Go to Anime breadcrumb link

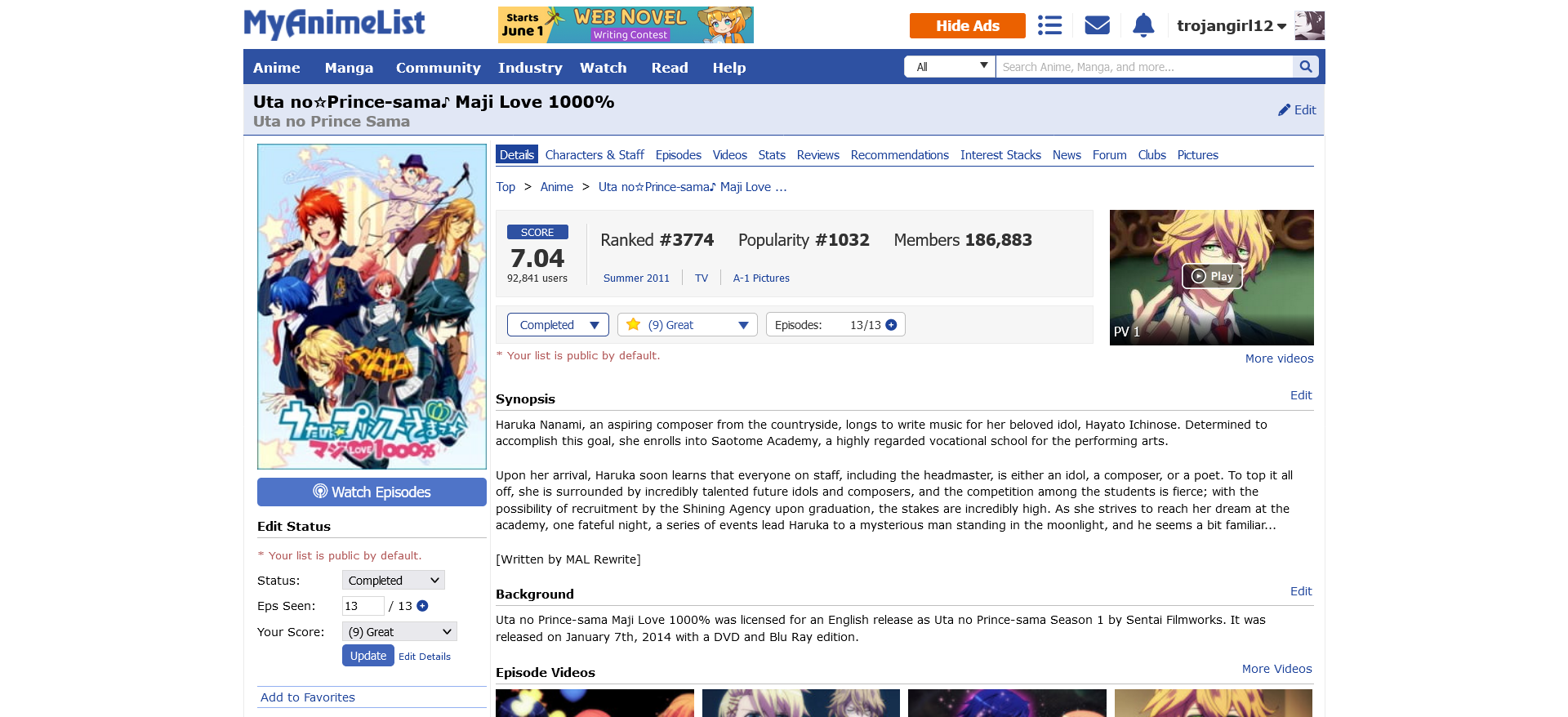[x=557, y=187]
